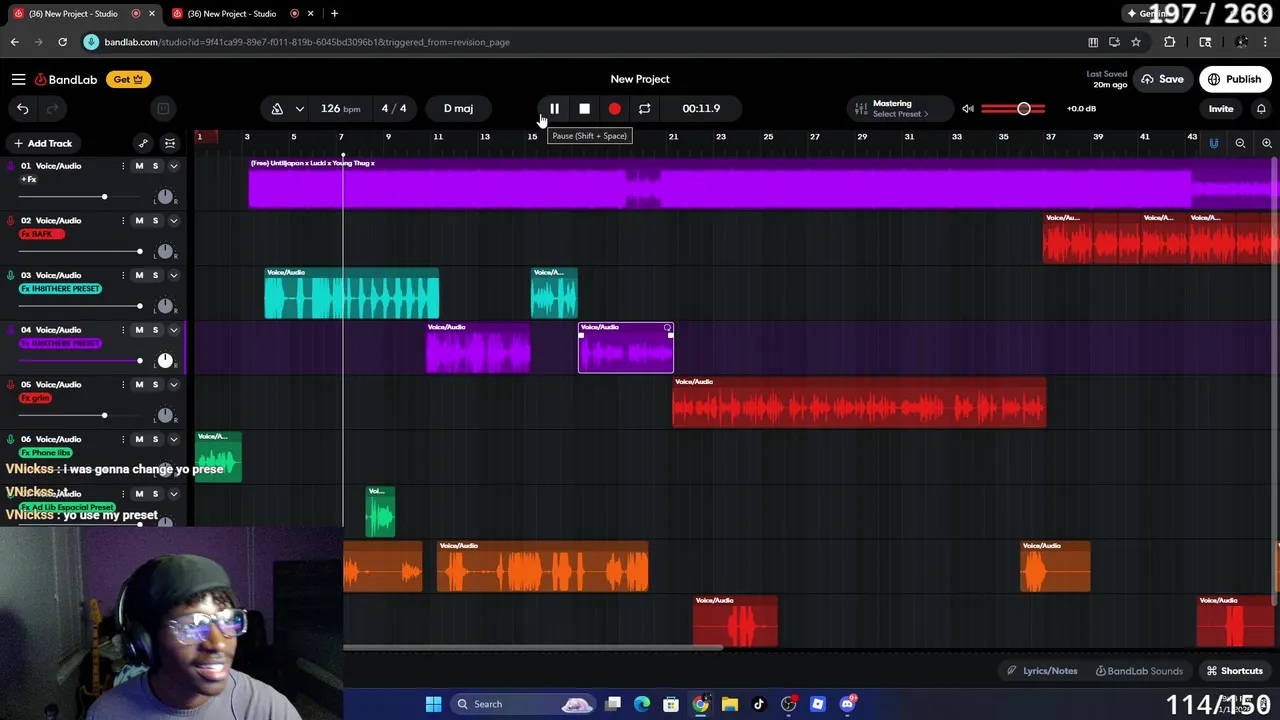
Task: Open three-dot menu on track 01
Action: pos(123,166)
